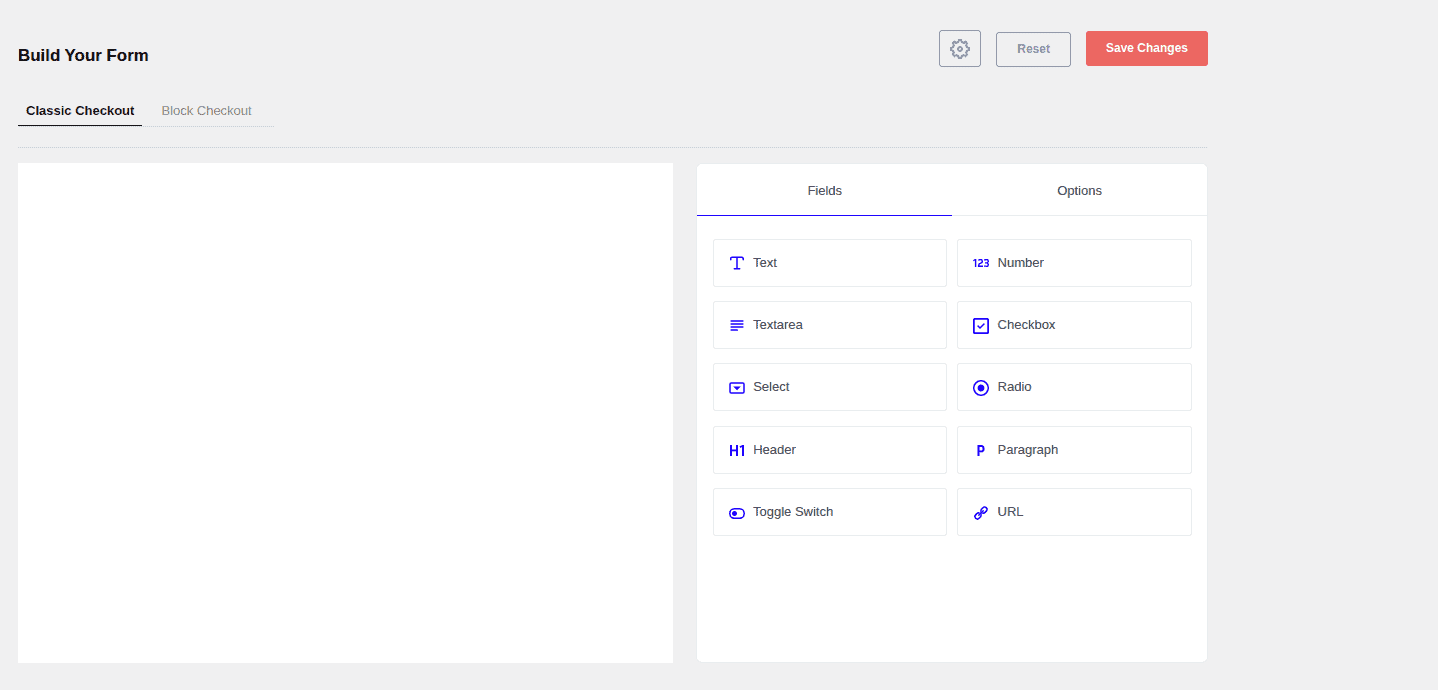Click the H1 icon of the Header field
Viewport: 1438px width, 690px height.
click(737, 450)
